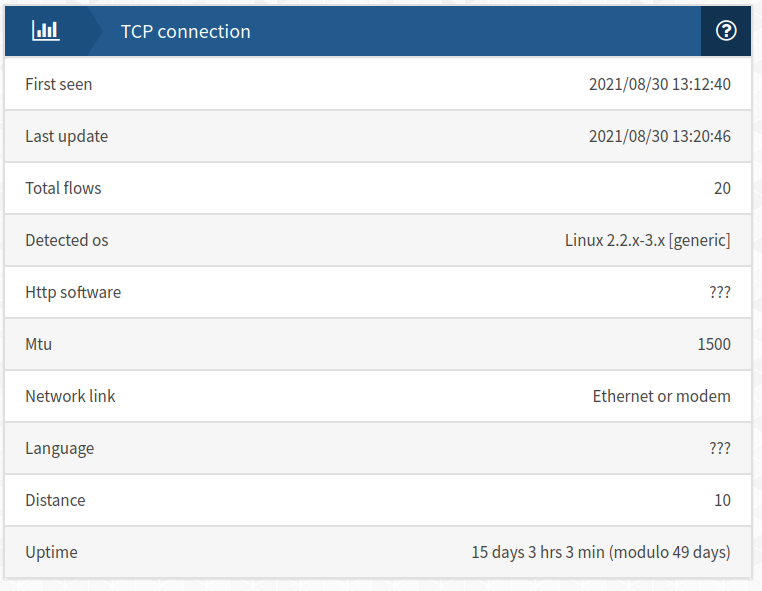
Task: Click the Mtu value 1500
Action: point(714,344)
